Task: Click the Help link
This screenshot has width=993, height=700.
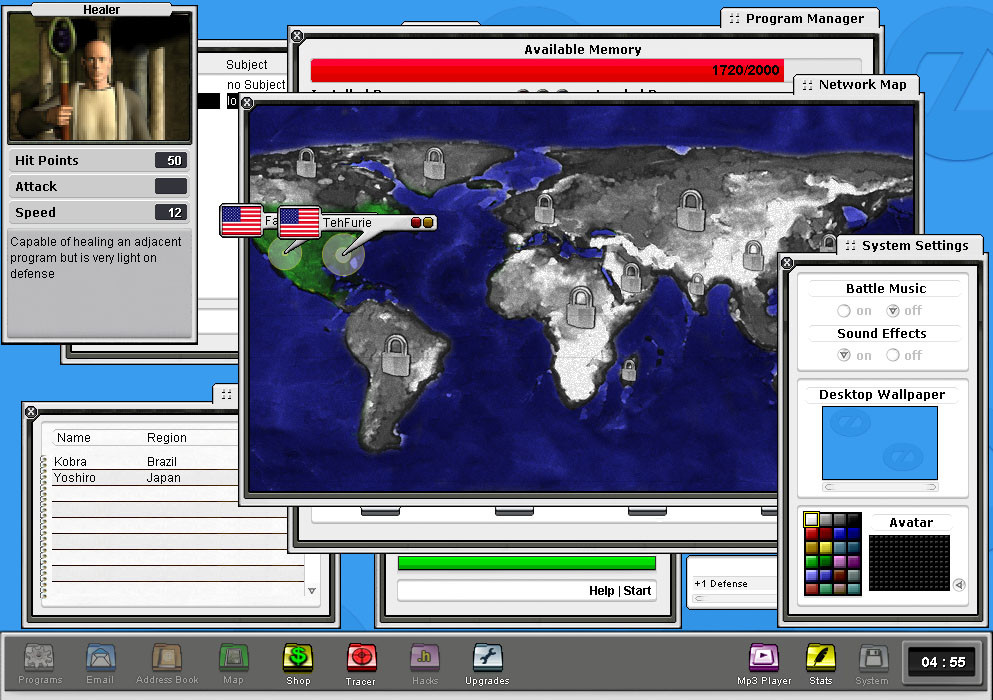Action: [602, 591]
